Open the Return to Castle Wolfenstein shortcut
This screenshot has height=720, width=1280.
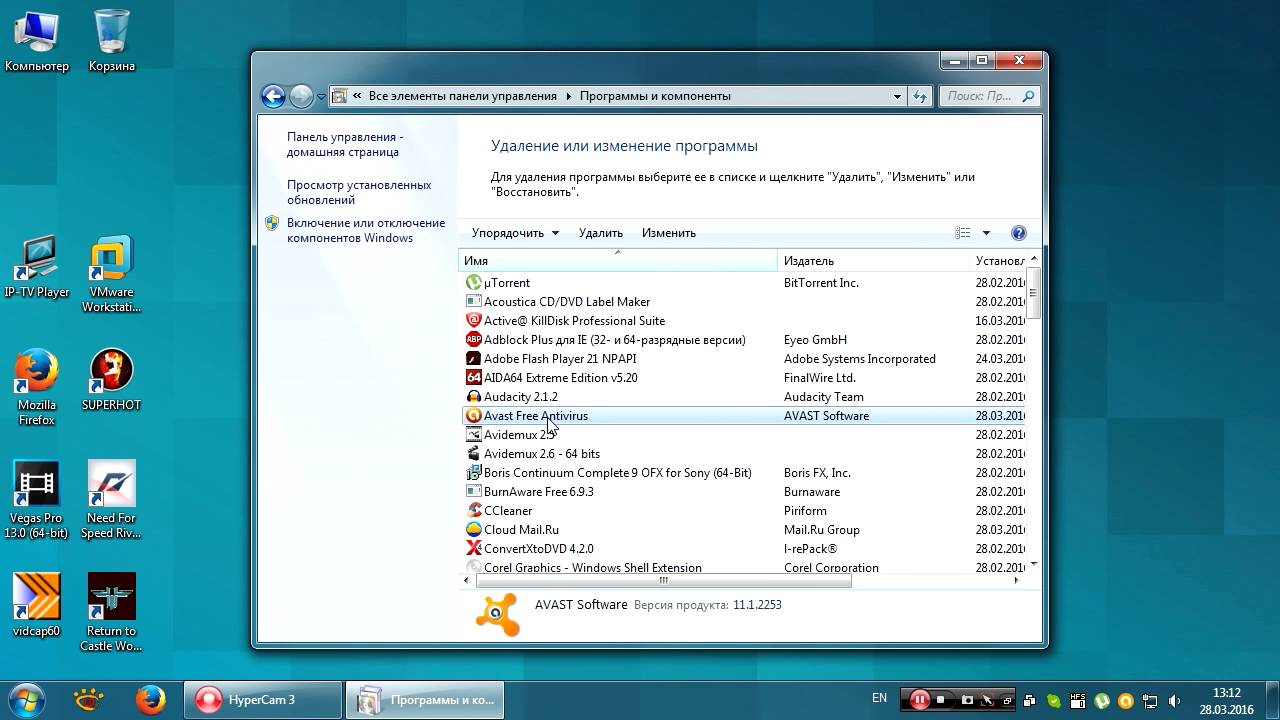(x=111, y=613)
